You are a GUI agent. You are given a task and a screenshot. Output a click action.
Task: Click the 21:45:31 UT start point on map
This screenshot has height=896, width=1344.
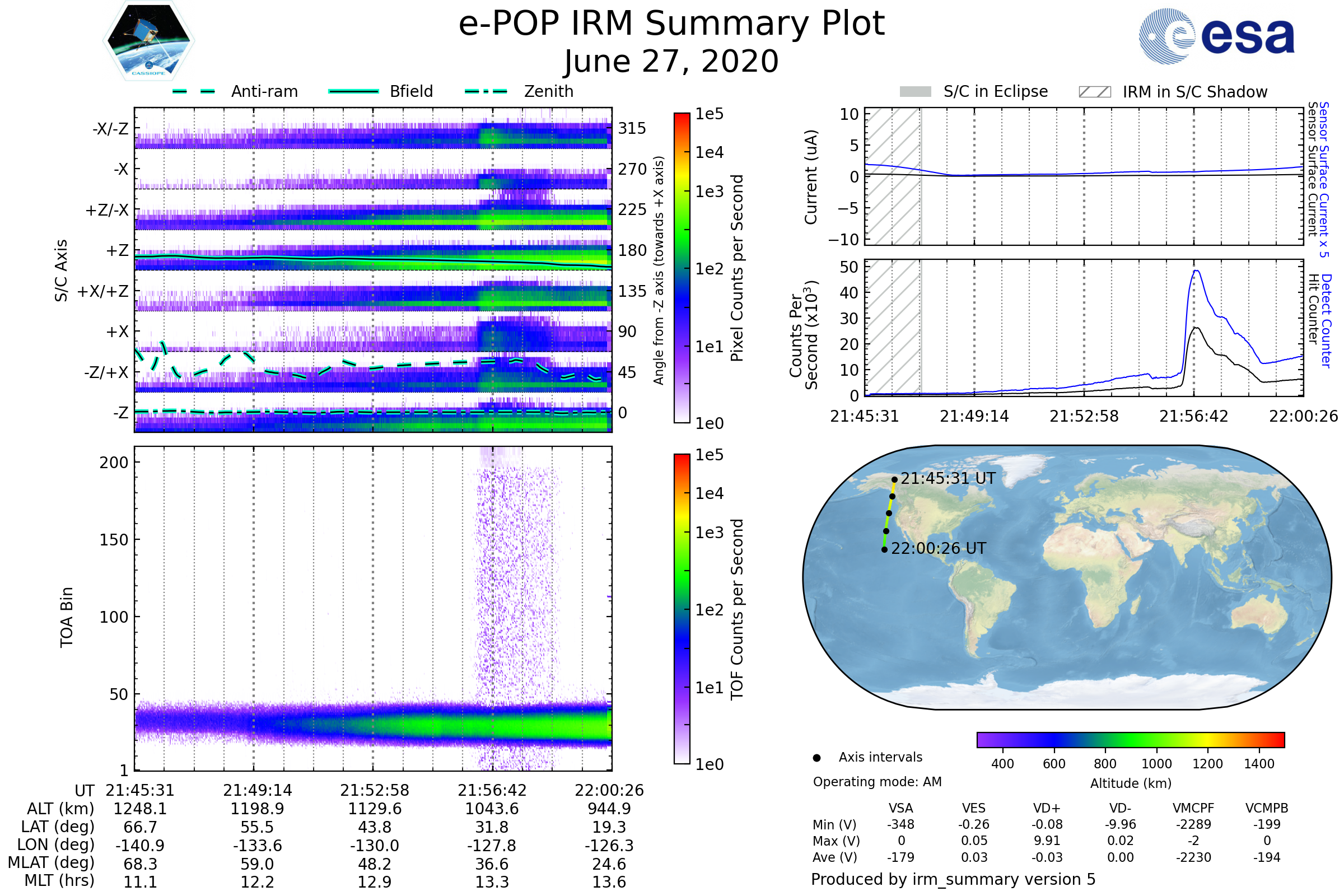pos(894,480)
